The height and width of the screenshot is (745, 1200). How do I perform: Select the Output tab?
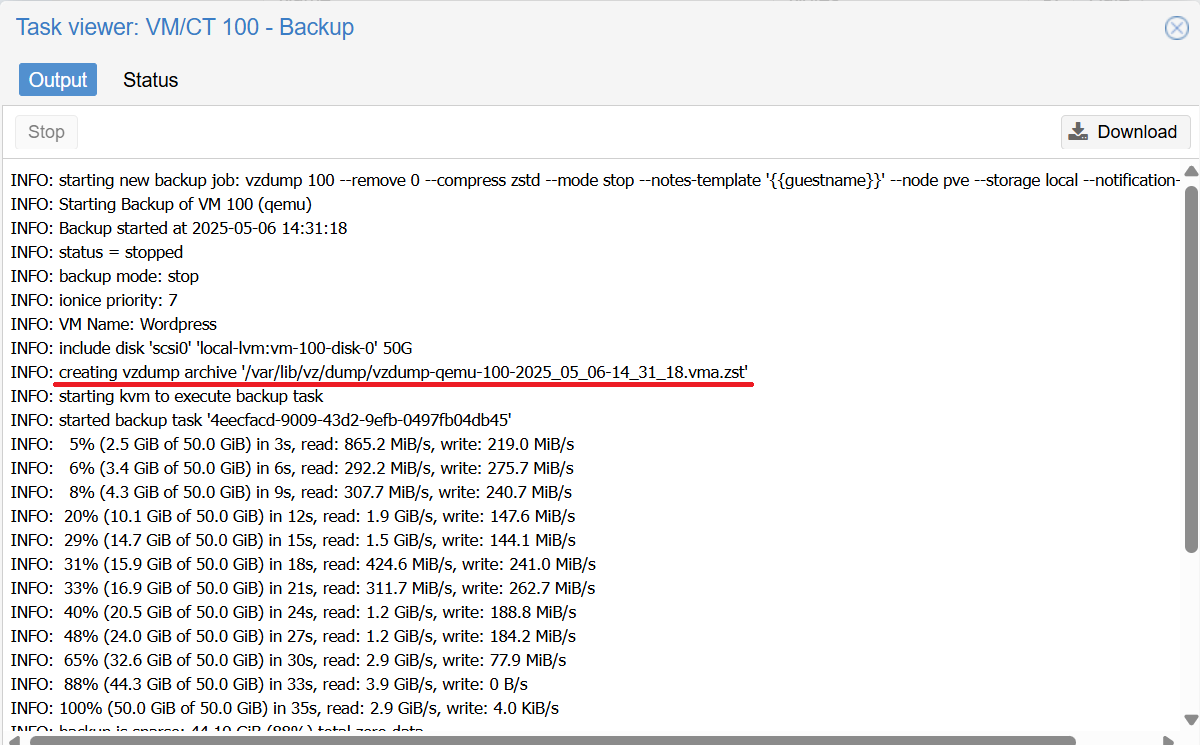coord(58,80)
